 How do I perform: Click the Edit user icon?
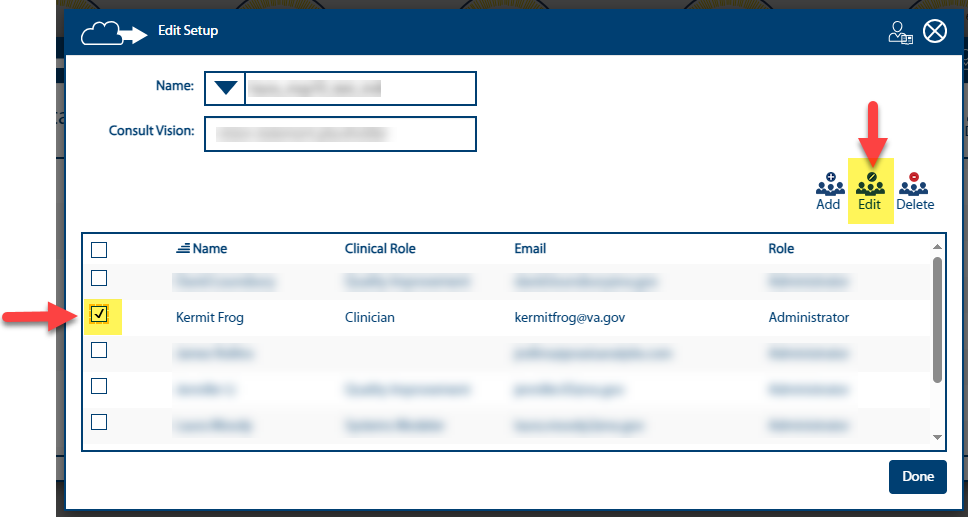click(x=870, y=185)
